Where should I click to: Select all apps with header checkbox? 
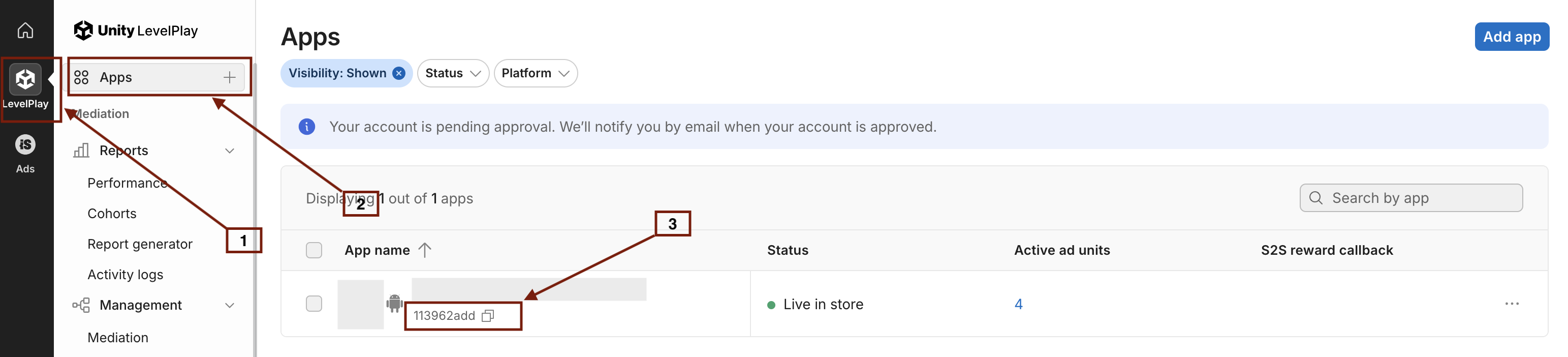(x=314, y=250)
